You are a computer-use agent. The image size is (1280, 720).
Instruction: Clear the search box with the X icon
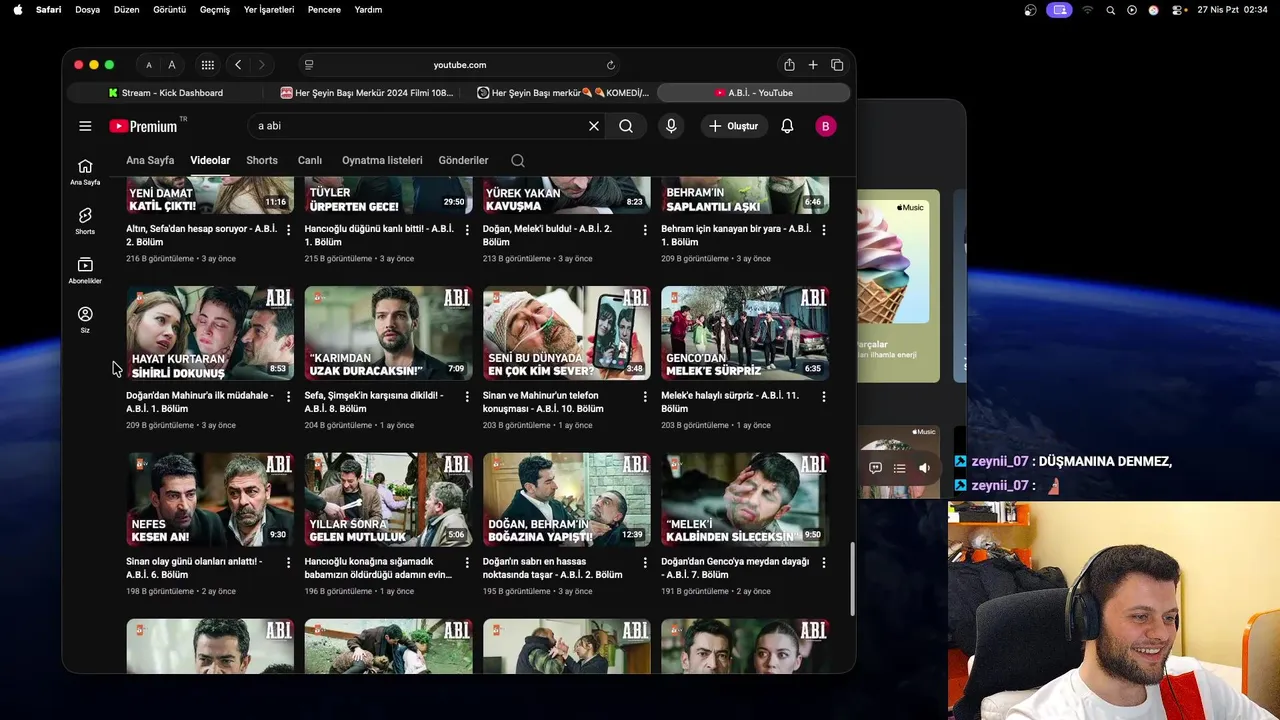tap(594, 126)
